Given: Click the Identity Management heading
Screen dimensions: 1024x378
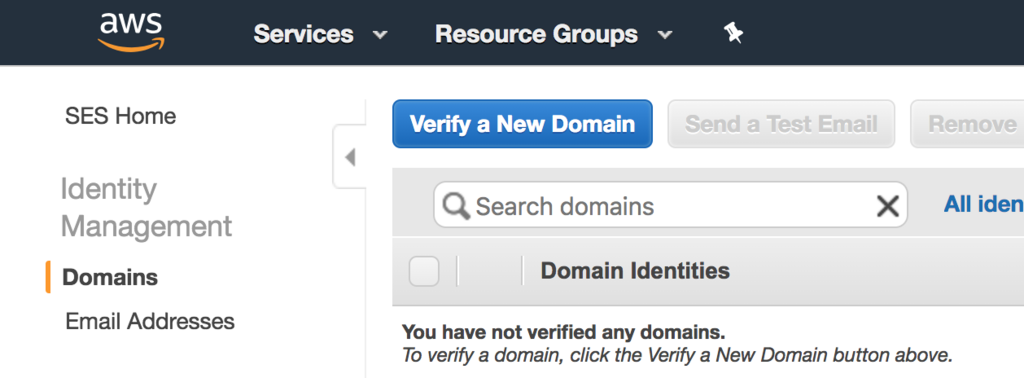Looking at the screenshot, I should (x=146, y=208).
